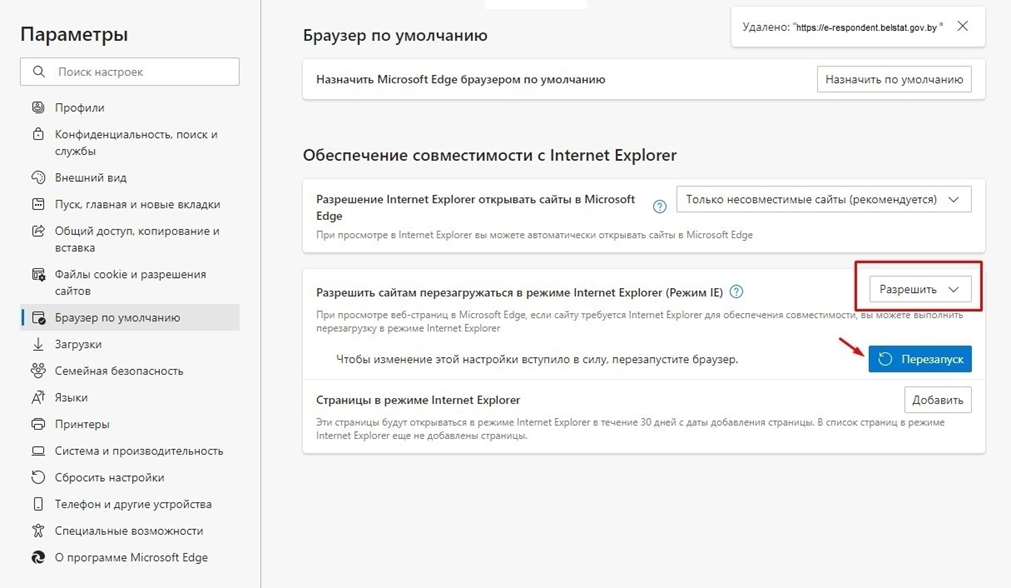This screenshot has height=588, width=1011.
Task: Click 'Назначить Microsoft Edge браузером по умолчанию' text
Action: (460, 79)
